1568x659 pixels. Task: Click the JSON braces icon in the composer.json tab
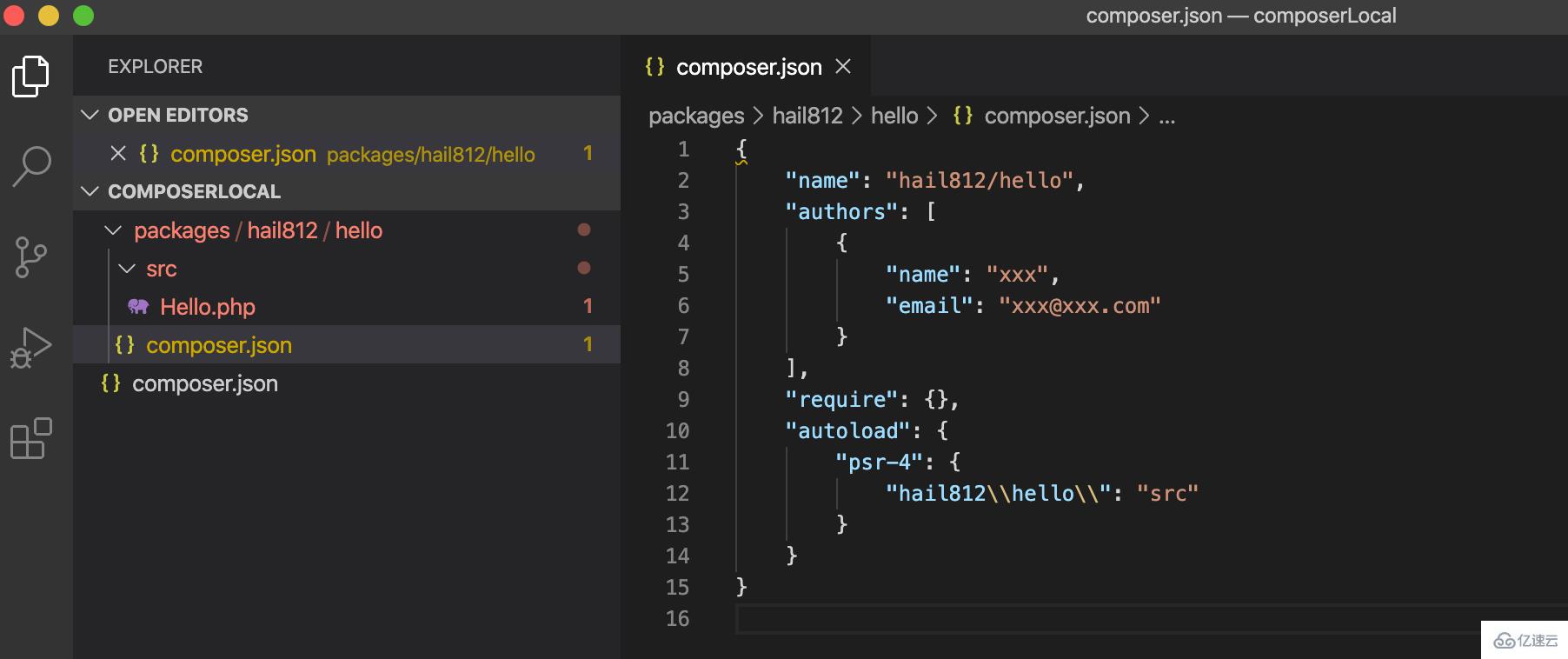654,66
